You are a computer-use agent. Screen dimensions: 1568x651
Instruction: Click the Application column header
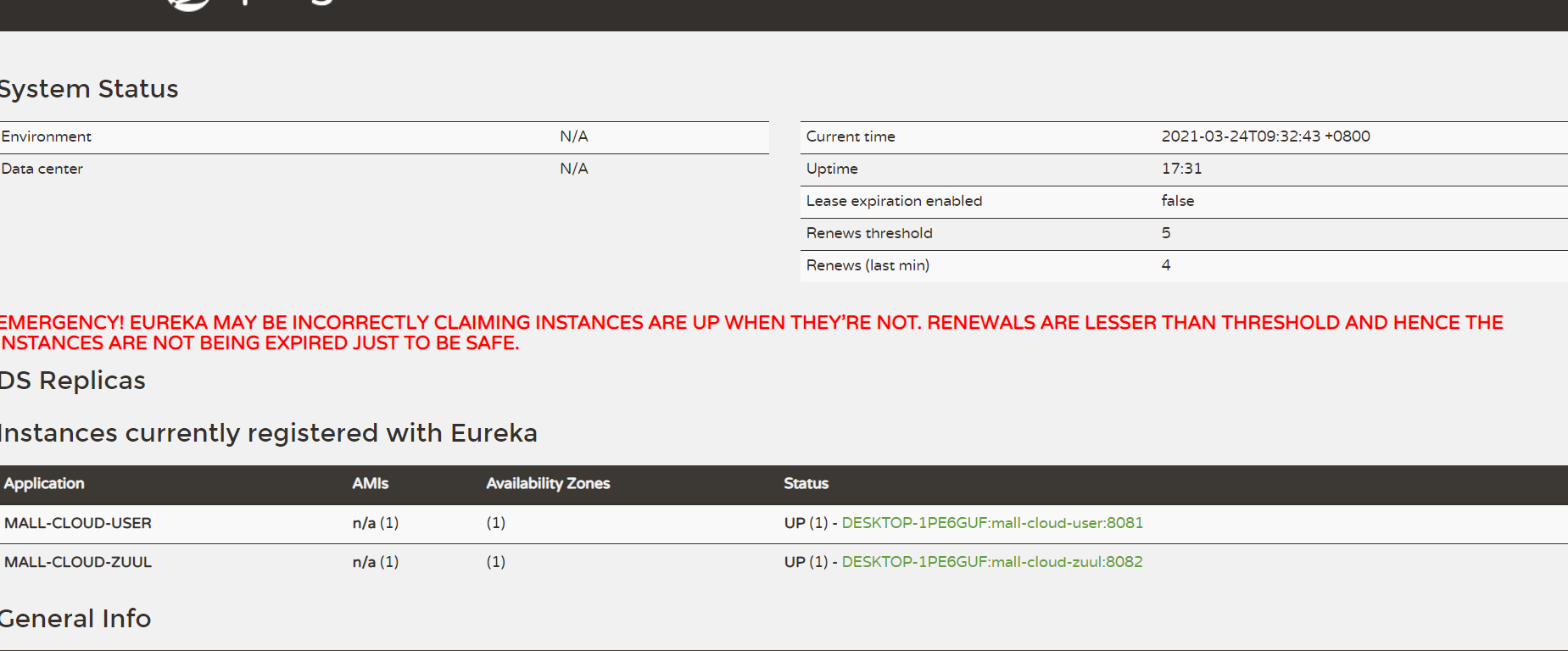click(44, 483)
